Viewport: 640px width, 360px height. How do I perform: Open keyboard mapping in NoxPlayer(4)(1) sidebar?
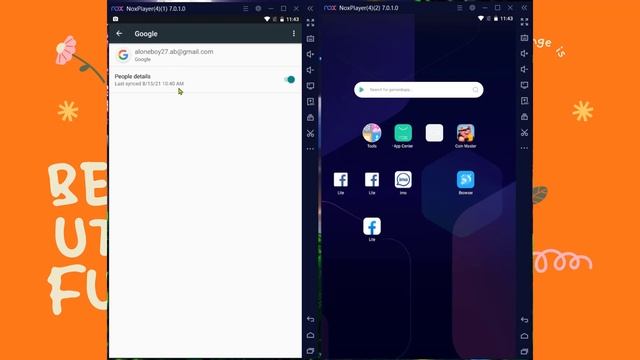click(x=311, y=39)
